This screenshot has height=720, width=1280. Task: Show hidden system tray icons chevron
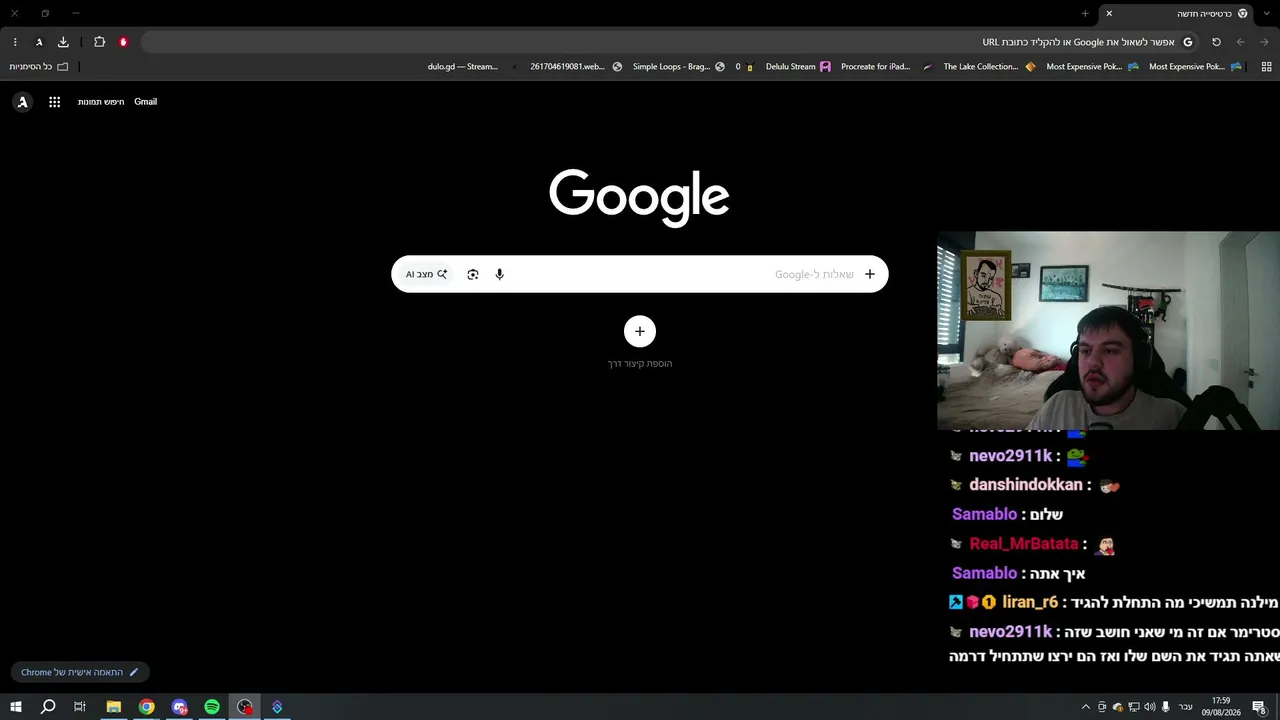pyautogui.click(x=1086, y=707)
